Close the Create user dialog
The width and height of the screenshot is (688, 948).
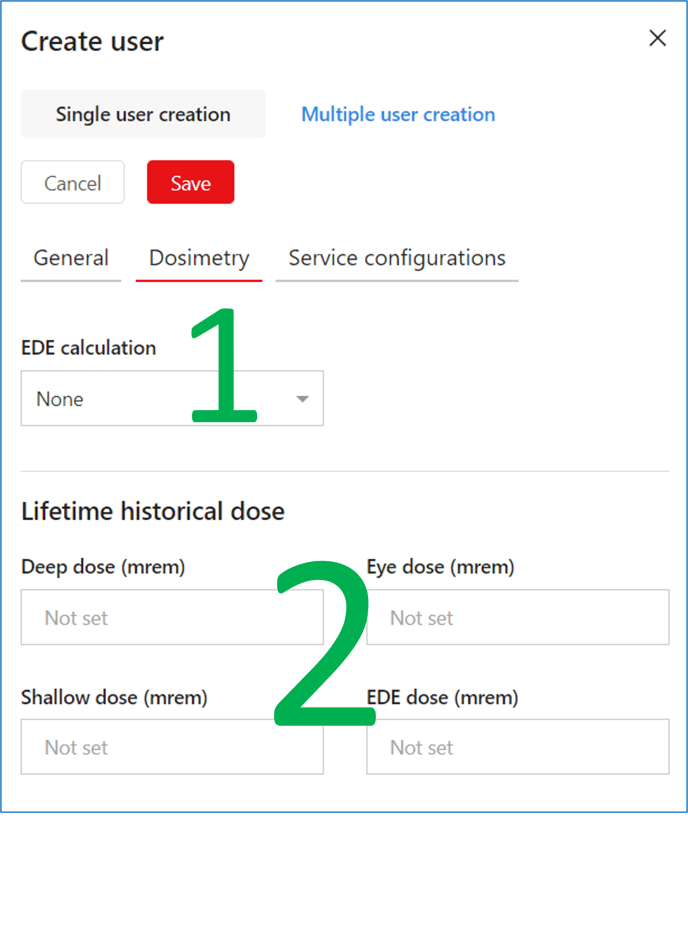[657, 39]
